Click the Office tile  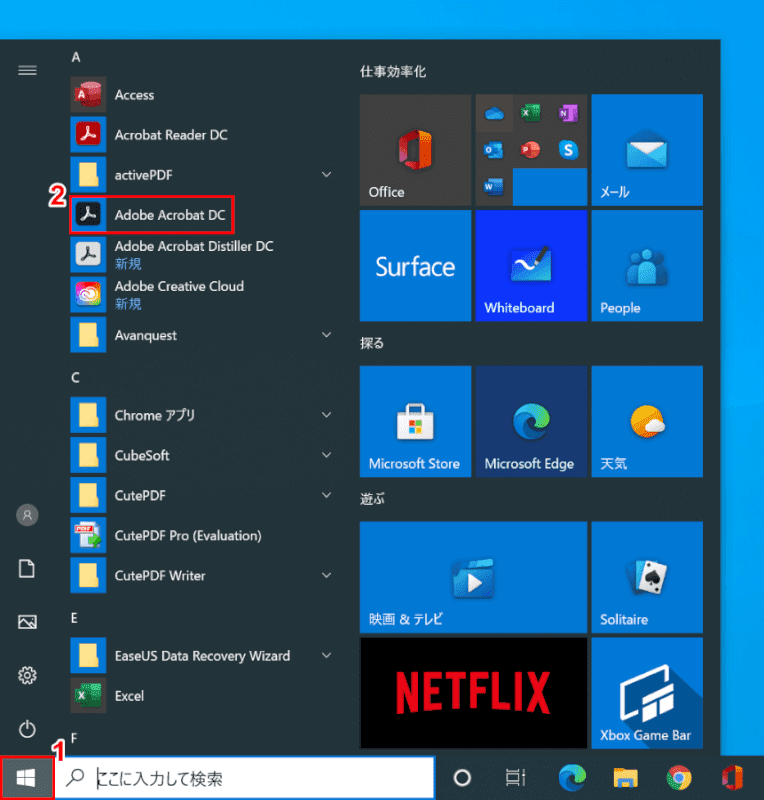[415, 150]
